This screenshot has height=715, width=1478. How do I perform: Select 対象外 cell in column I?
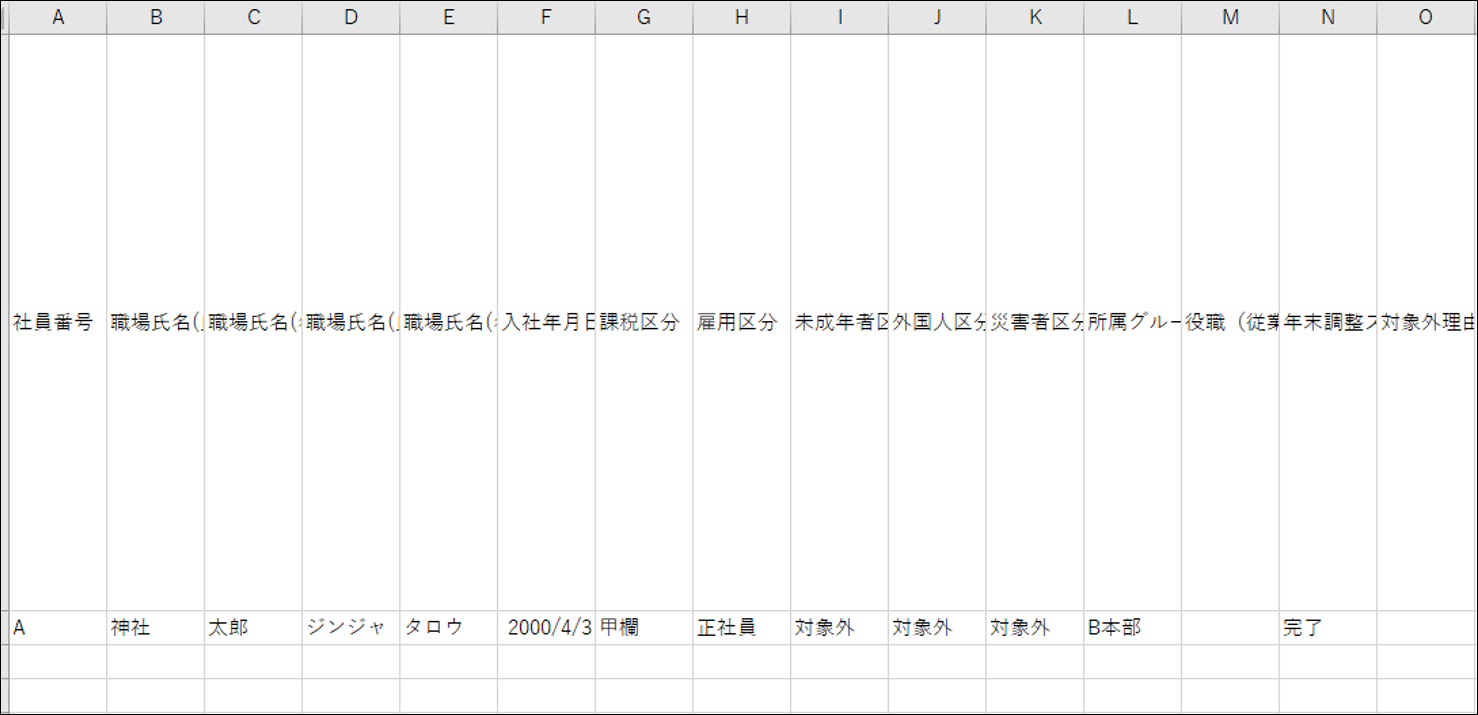(x=839, y=628)
